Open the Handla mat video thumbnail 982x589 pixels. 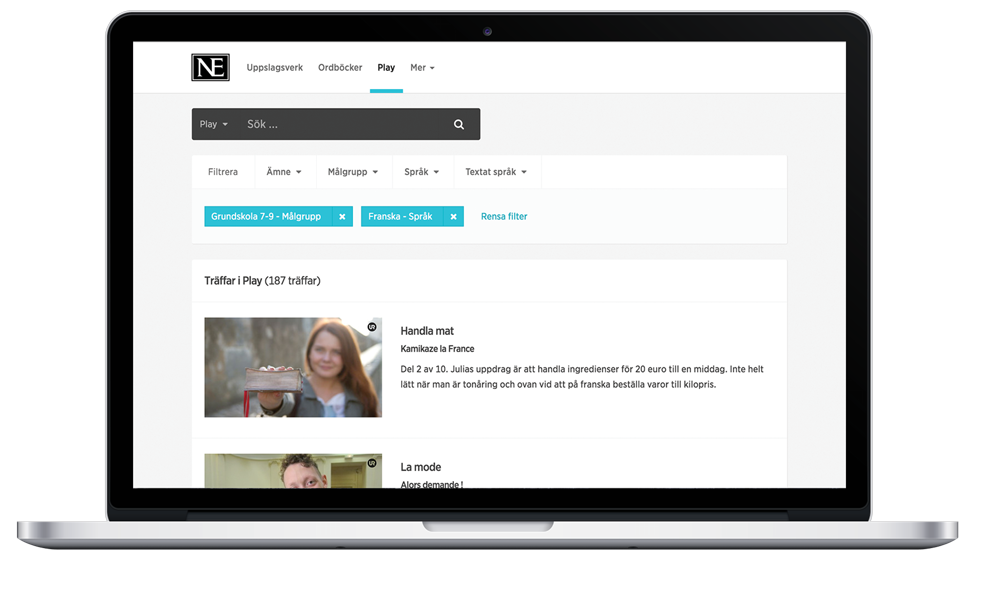click(x=293, y=367)
